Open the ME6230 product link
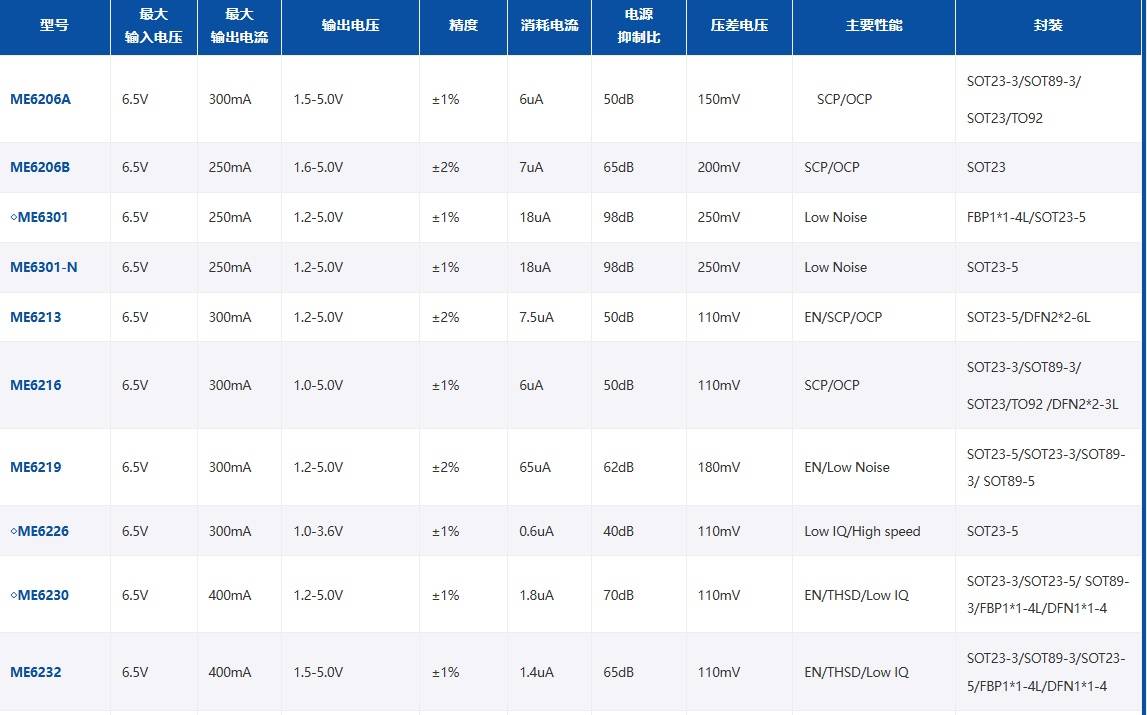Image resolution: width=1147 pixels, height=715 pixels. click(43, 595)
